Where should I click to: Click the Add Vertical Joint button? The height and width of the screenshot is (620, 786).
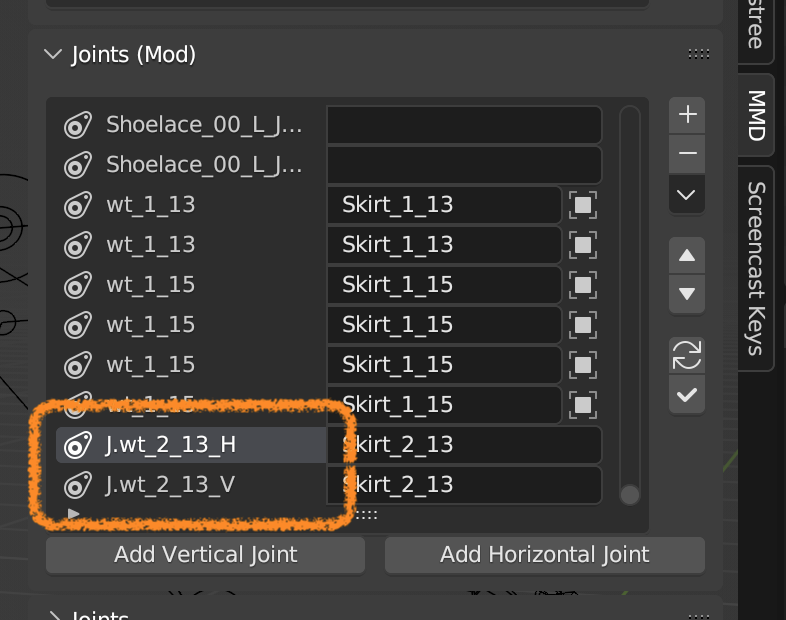(x=205, y=554)
